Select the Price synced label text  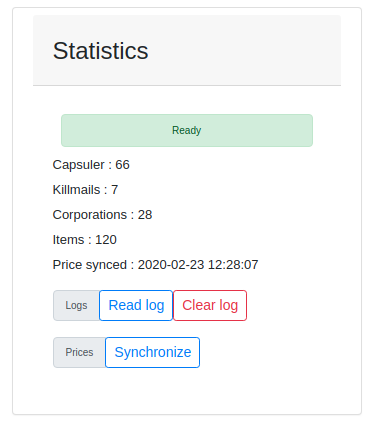point(90,265)
